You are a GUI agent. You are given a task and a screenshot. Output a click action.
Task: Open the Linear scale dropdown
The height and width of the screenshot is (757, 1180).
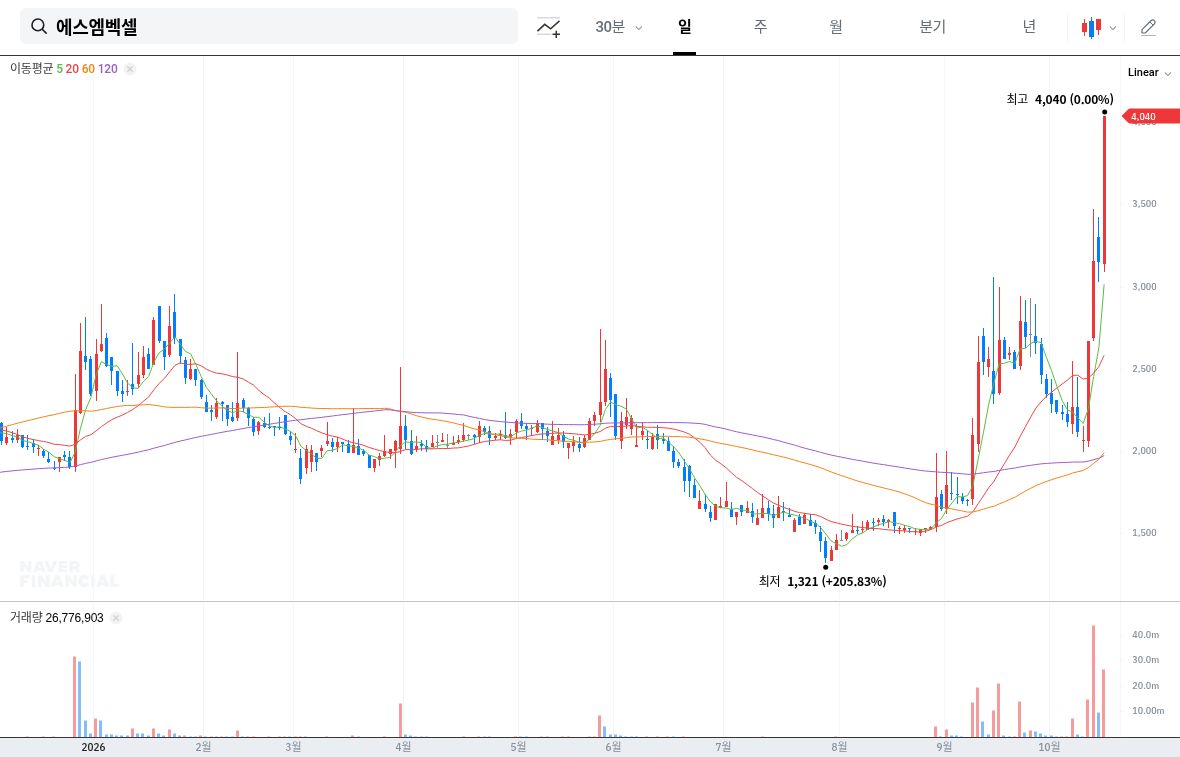tap(1149, 73)
